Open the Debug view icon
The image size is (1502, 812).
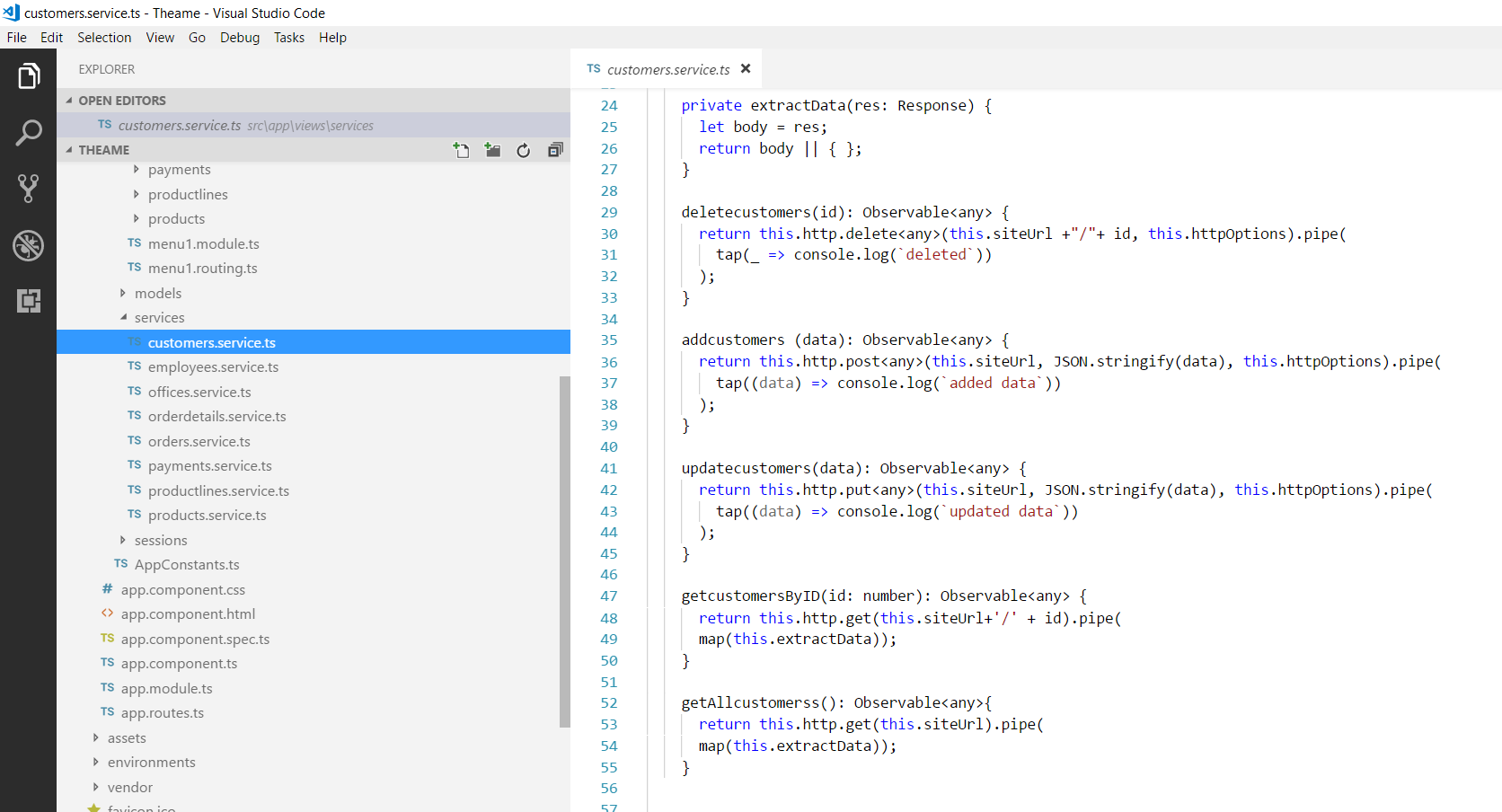pos(28,245)
